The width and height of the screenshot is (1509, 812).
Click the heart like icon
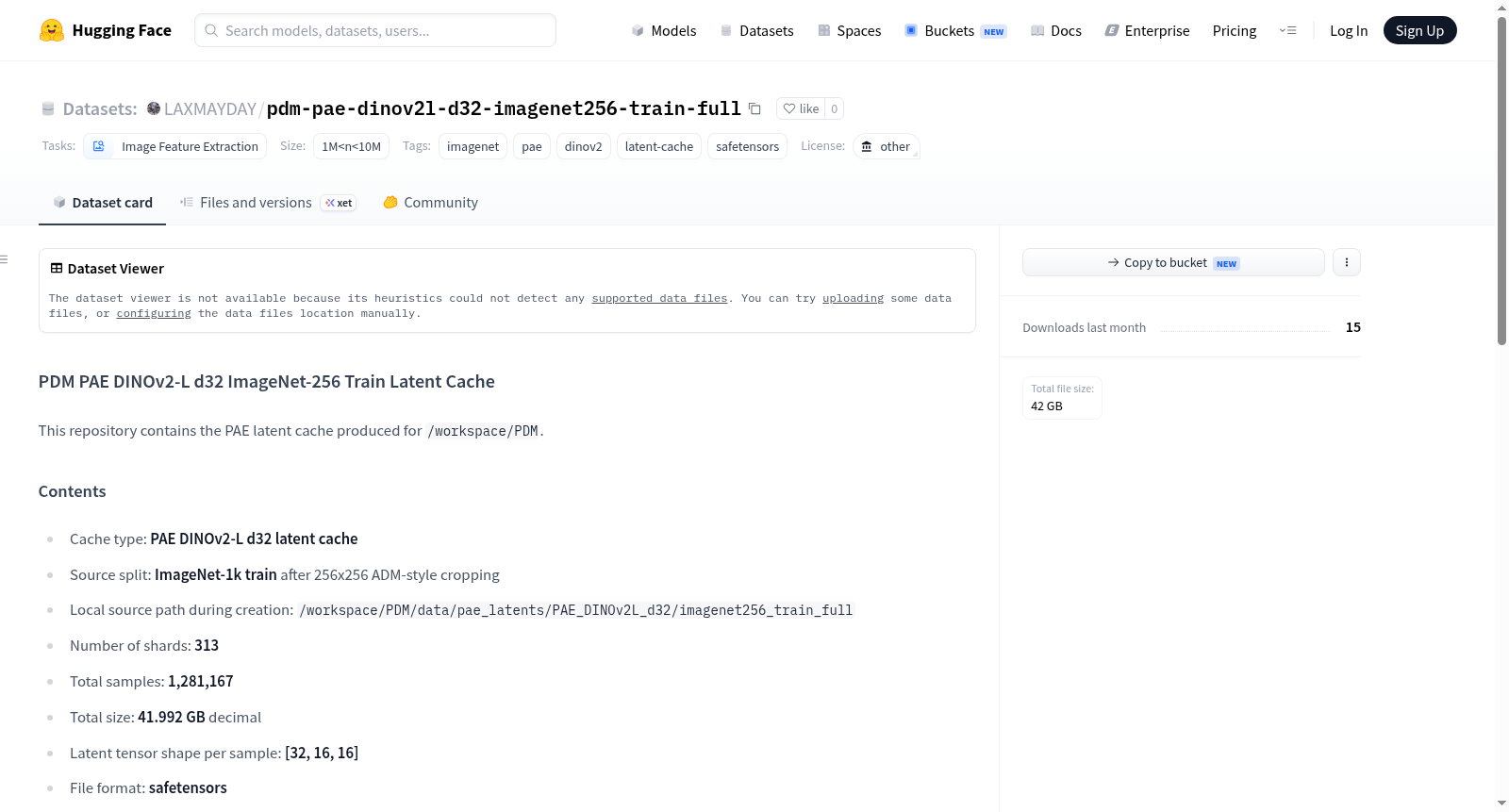789,108
